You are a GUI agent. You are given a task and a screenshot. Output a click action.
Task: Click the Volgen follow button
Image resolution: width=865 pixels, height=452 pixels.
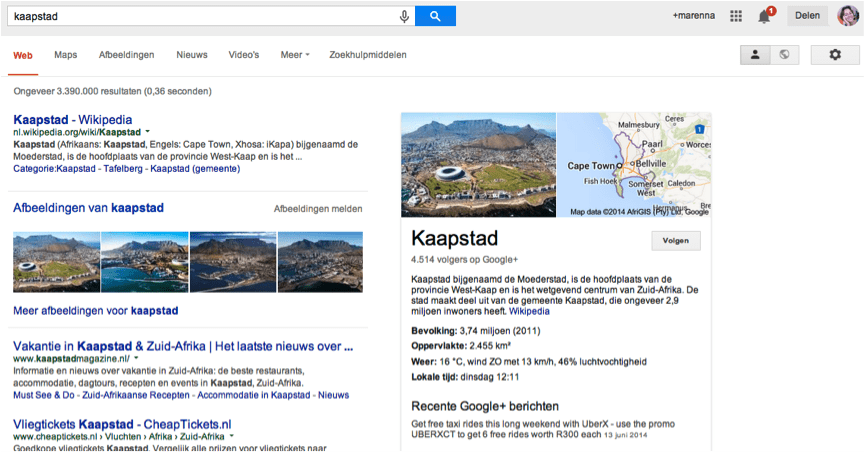click(676, 241)
